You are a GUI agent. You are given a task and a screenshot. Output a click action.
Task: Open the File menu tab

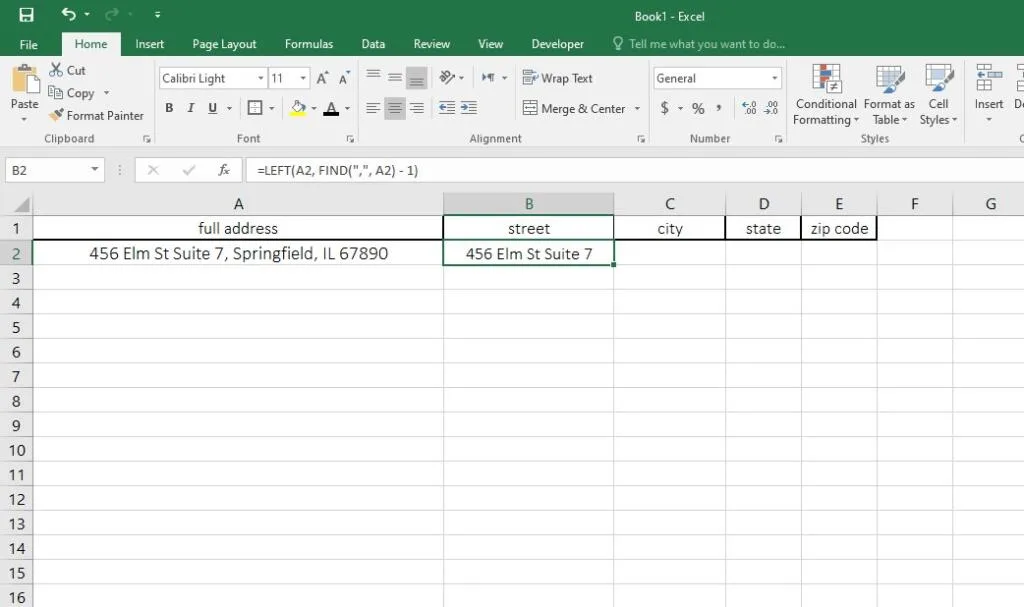click(29, 44)
